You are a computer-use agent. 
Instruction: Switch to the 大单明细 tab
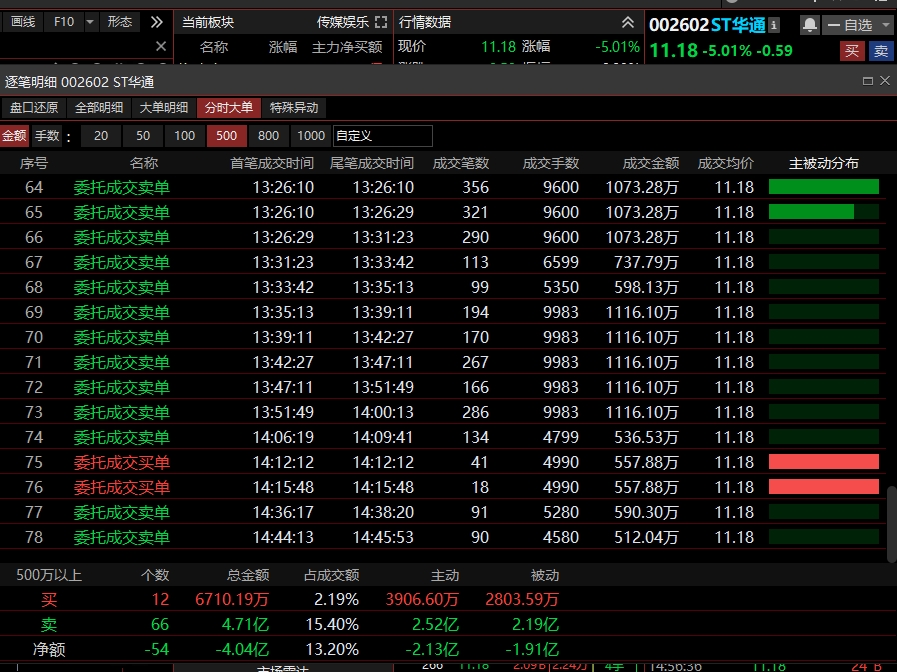[x=164, y=108]
